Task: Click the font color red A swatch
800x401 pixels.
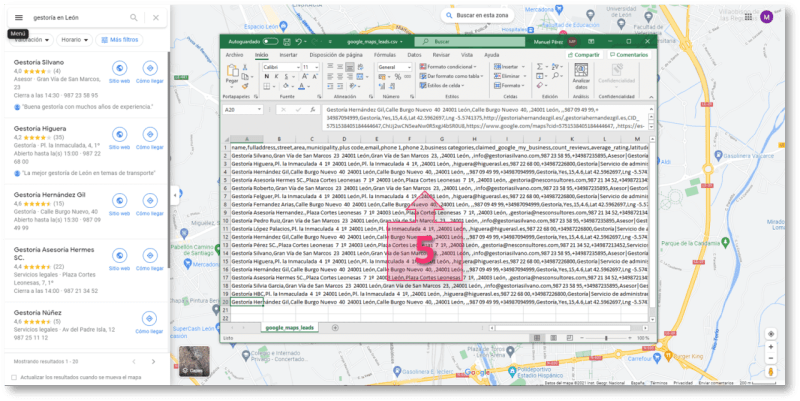Action: tap(302, 86)
